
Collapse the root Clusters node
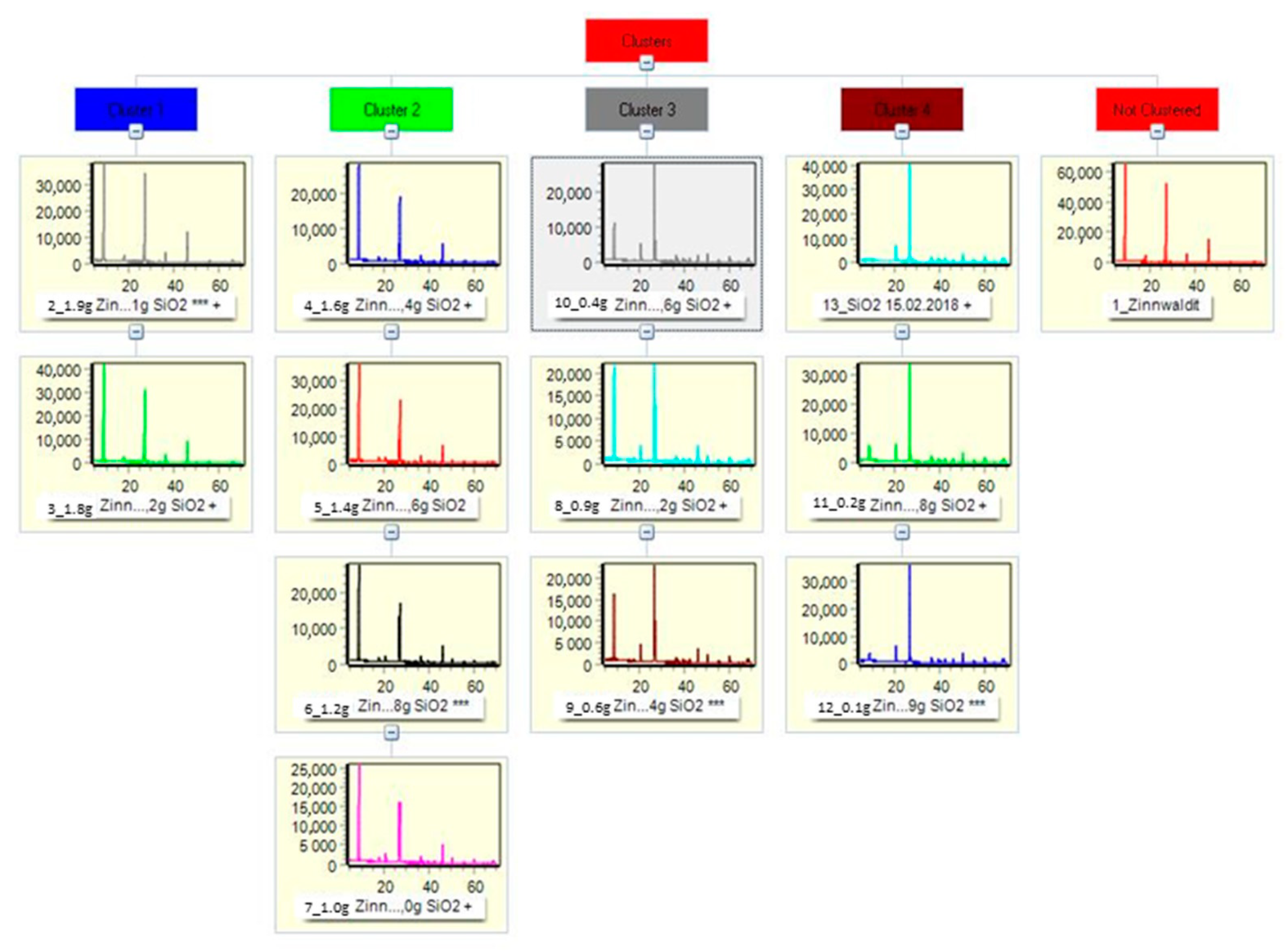pos(646,63)
